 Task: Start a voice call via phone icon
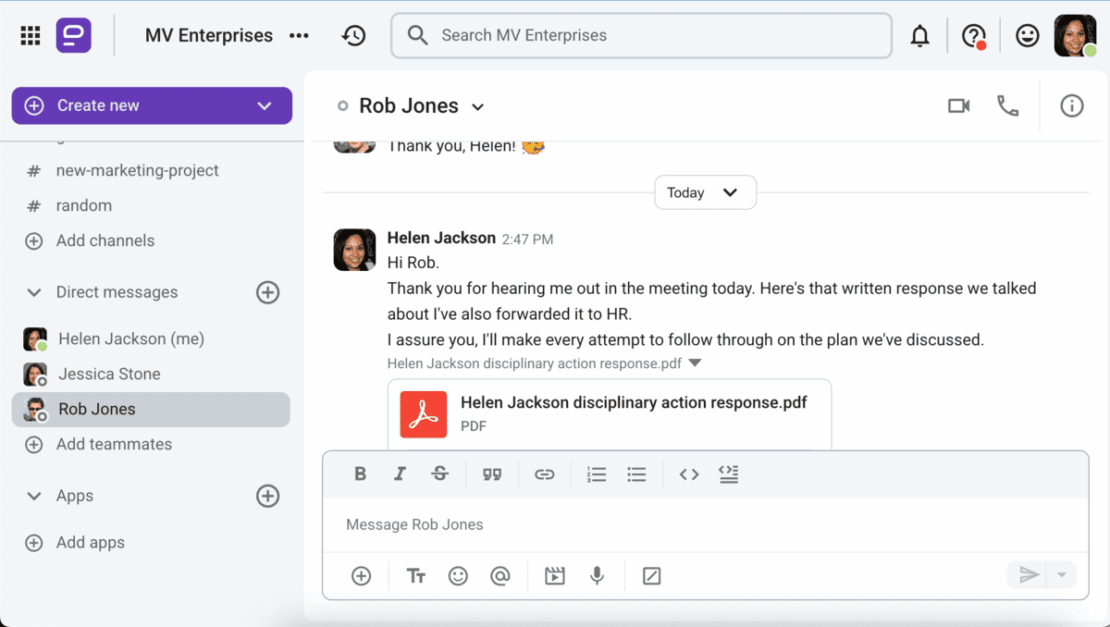coord(1007,106)
